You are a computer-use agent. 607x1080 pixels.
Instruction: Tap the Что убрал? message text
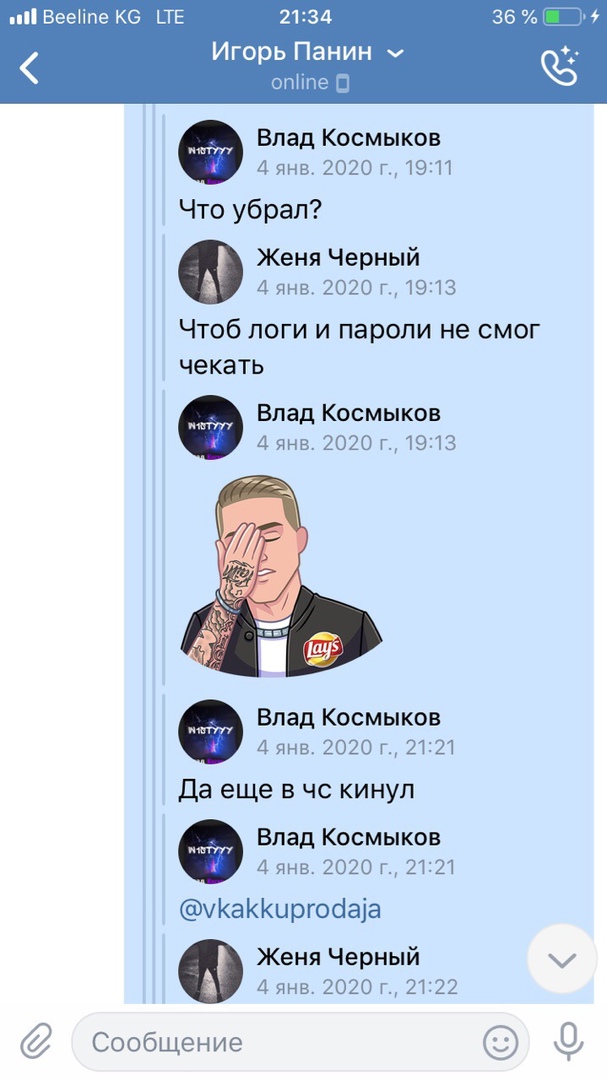[x=250, y=210]
